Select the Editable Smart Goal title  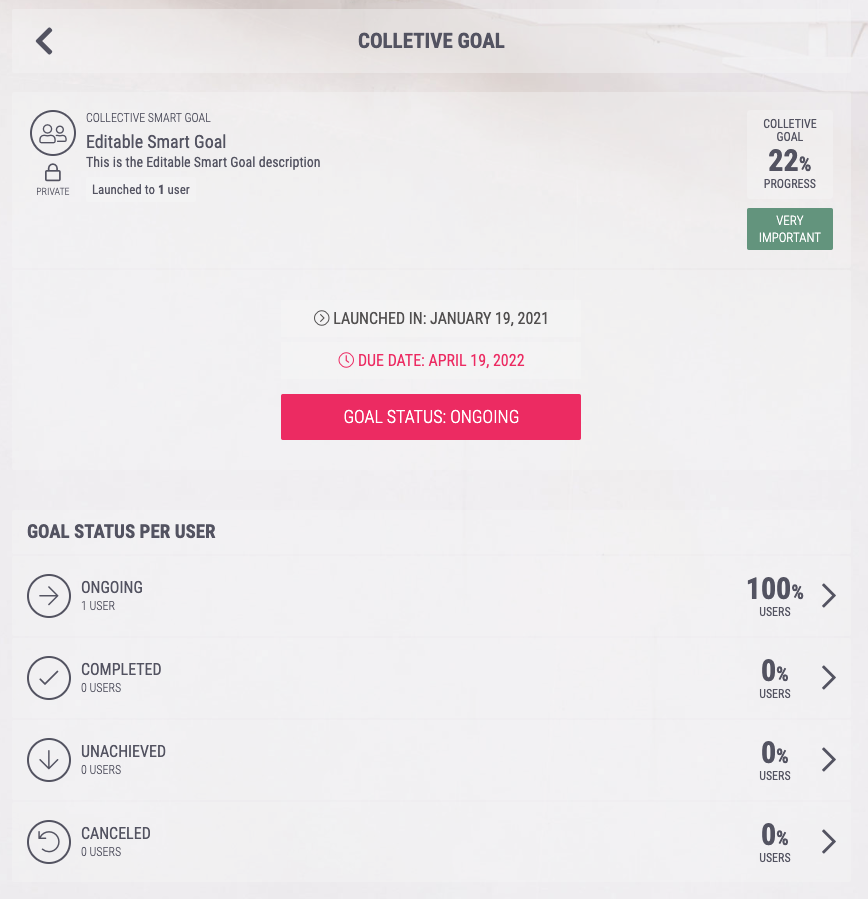[156, 142]
